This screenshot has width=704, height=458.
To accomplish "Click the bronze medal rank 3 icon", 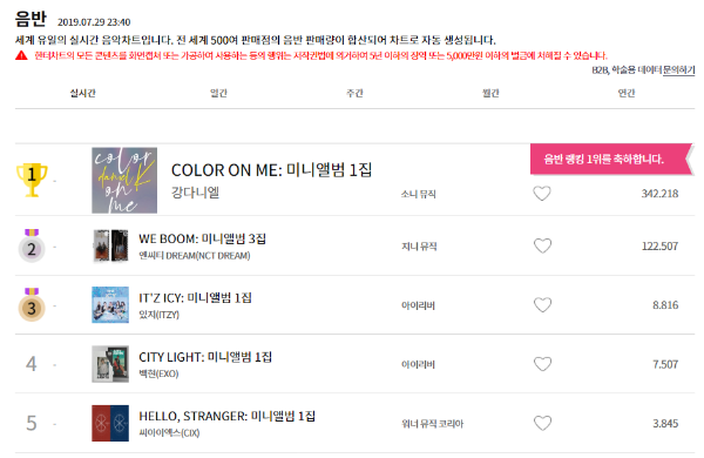I will point(31,305).
